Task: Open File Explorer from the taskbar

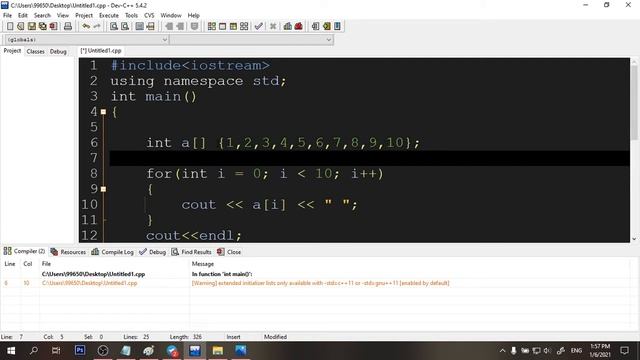Action: point(218,351)
